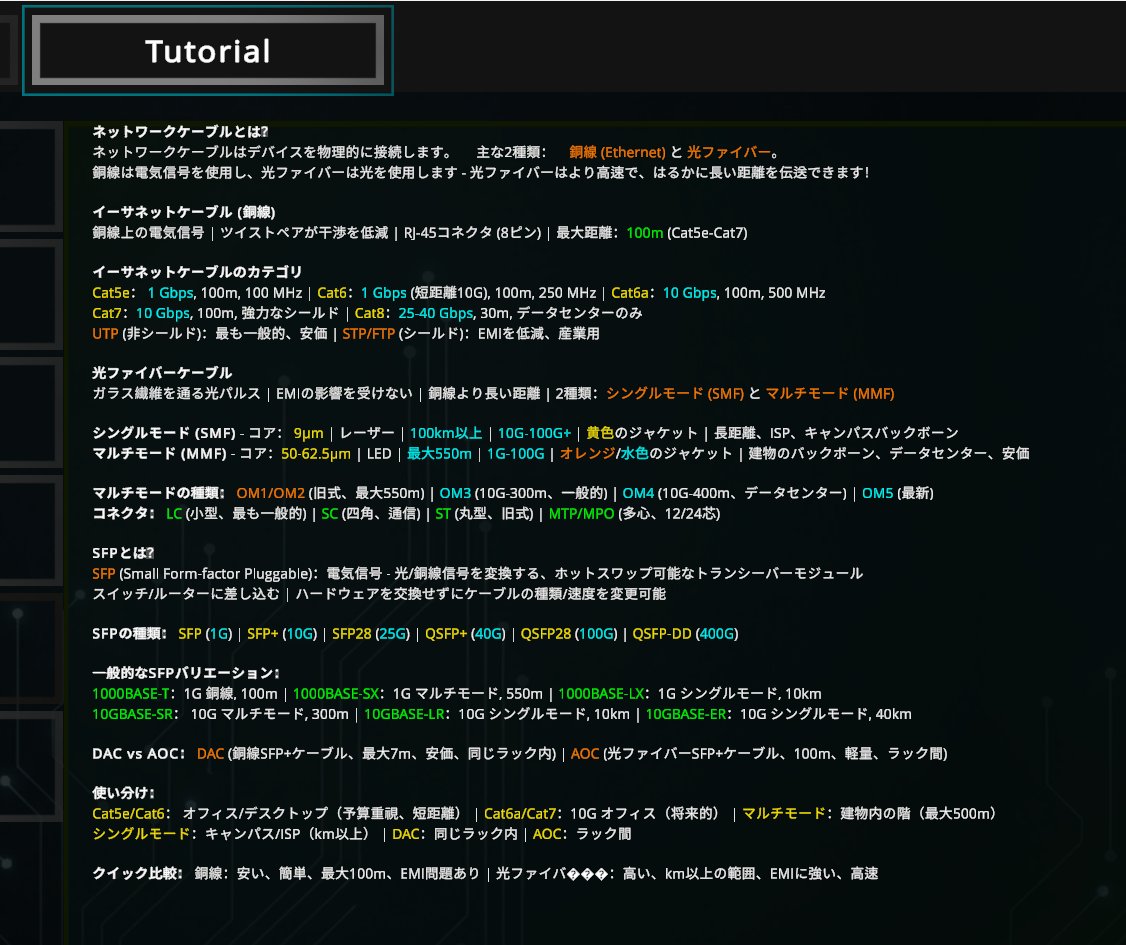The image size is (1126, 945).
Task: Click the yellow 'QSFP+' module type
Action: (446, 633)
